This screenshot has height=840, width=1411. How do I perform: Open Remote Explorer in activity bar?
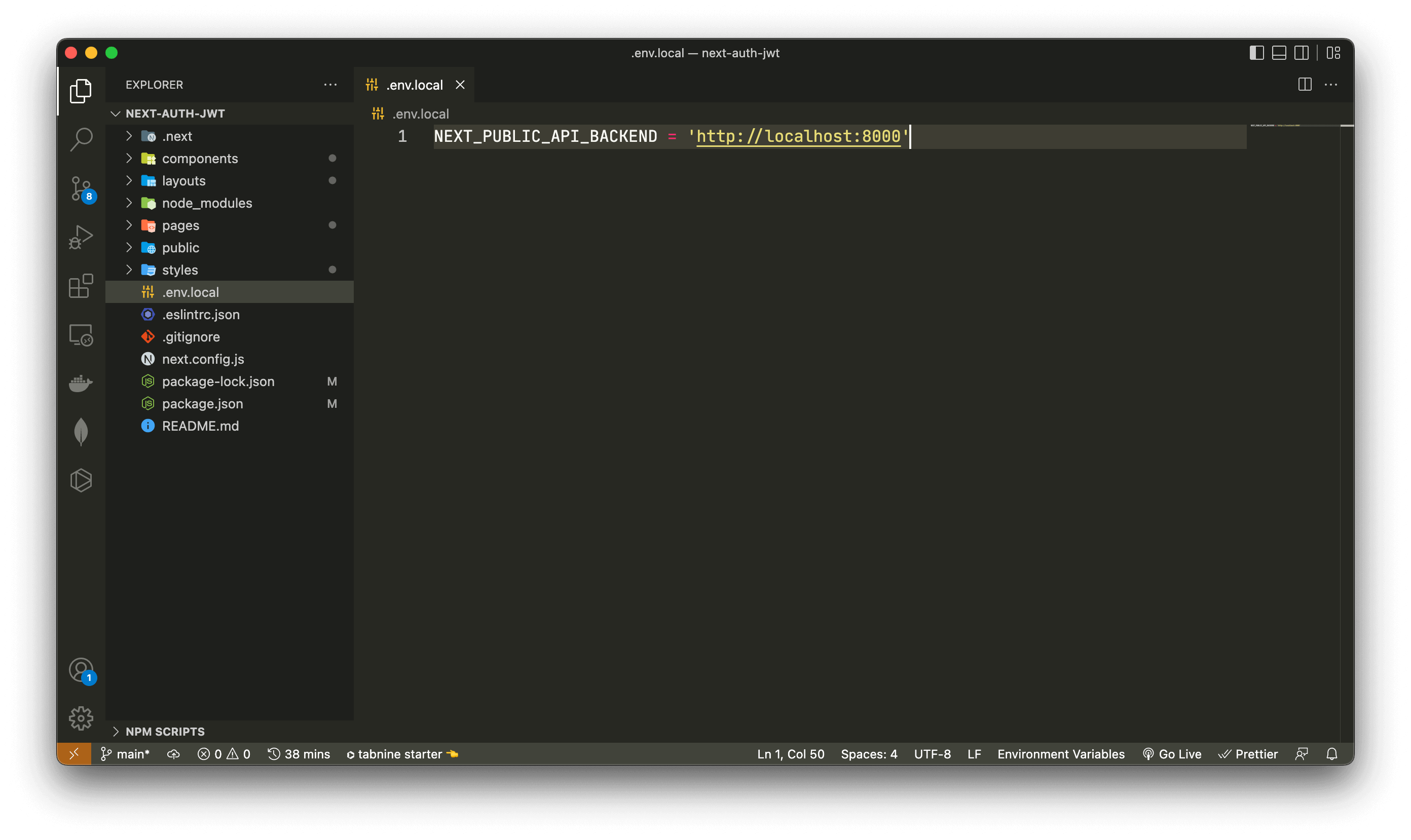tap(81, 335)
